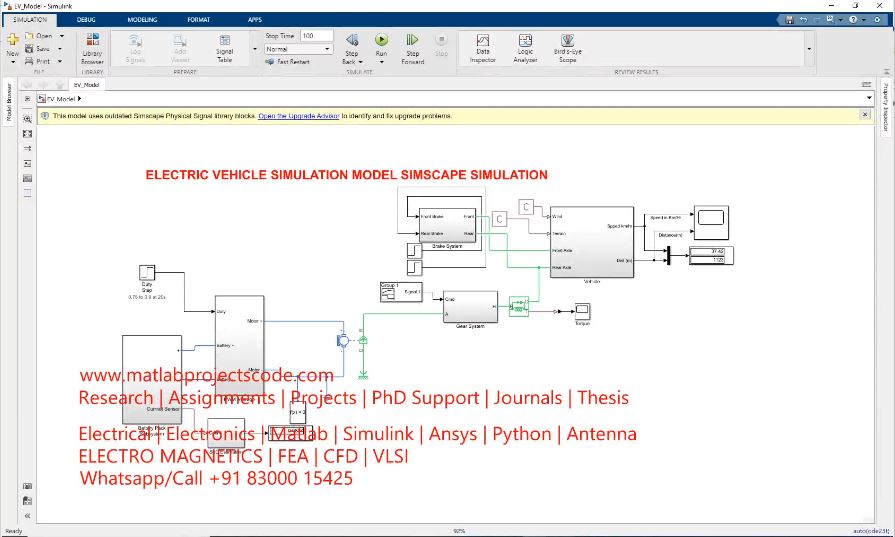Click the Fit to View palette icon
Viewport: 895px width, 537px height.
[x=27, y=132]
